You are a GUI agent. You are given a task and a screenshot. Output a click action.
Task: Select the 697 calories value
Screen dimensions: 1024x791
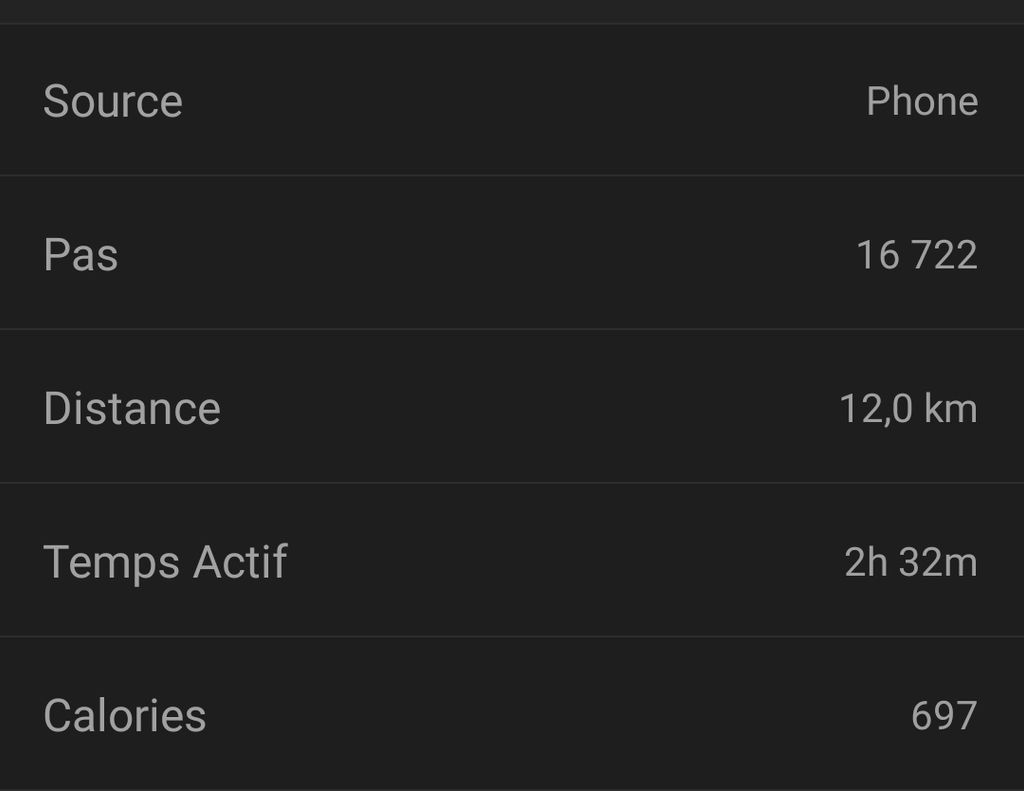click(x=943, y=716)
